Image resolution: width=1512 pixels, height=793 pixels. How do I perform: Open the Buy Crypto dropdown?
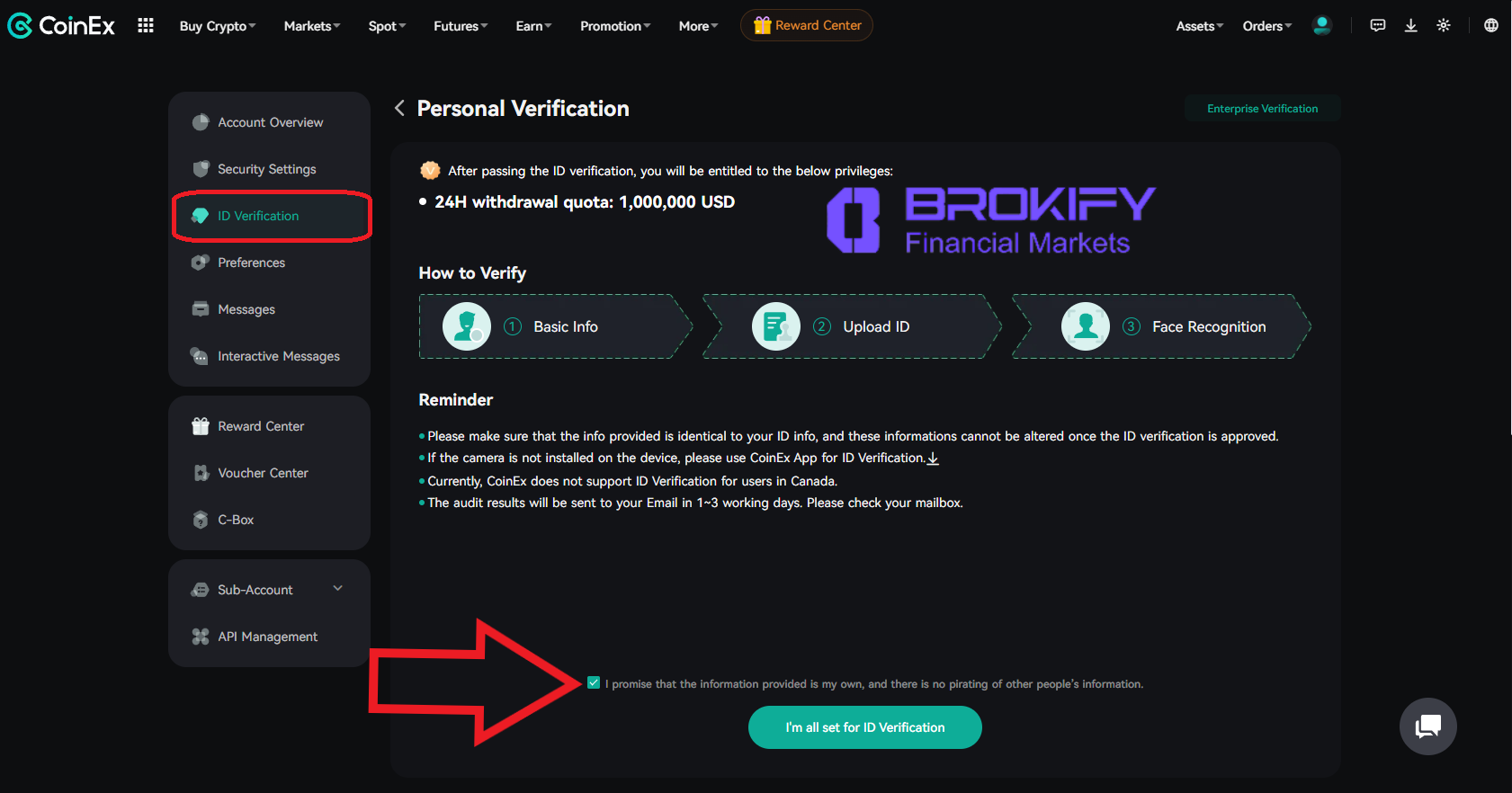218,26
